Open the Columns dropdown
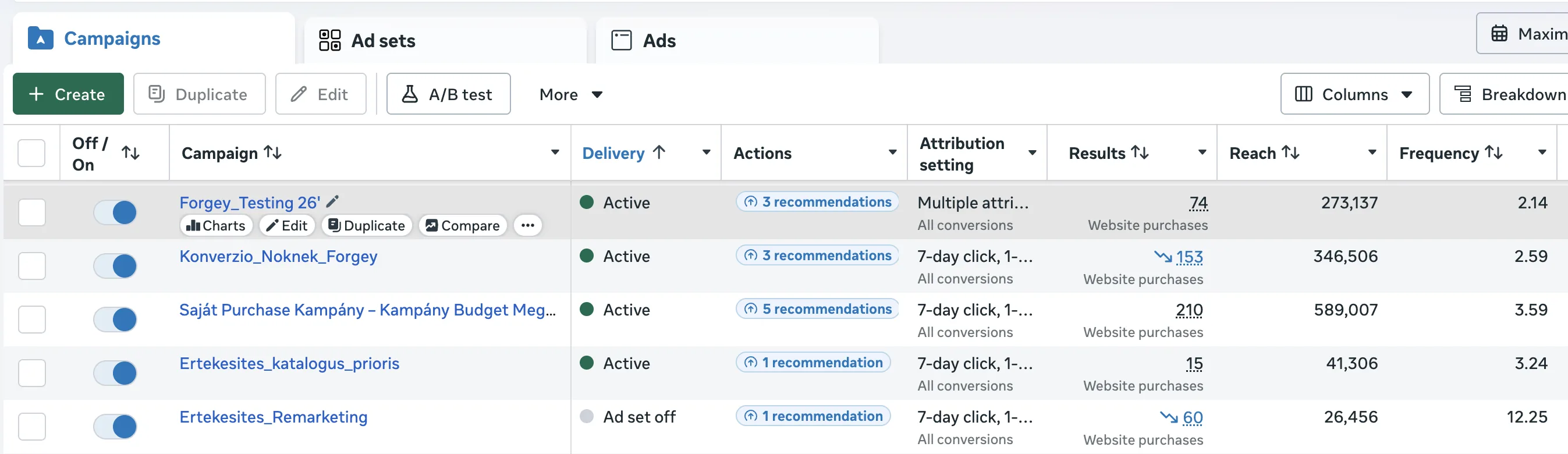 click(1354, 94)
